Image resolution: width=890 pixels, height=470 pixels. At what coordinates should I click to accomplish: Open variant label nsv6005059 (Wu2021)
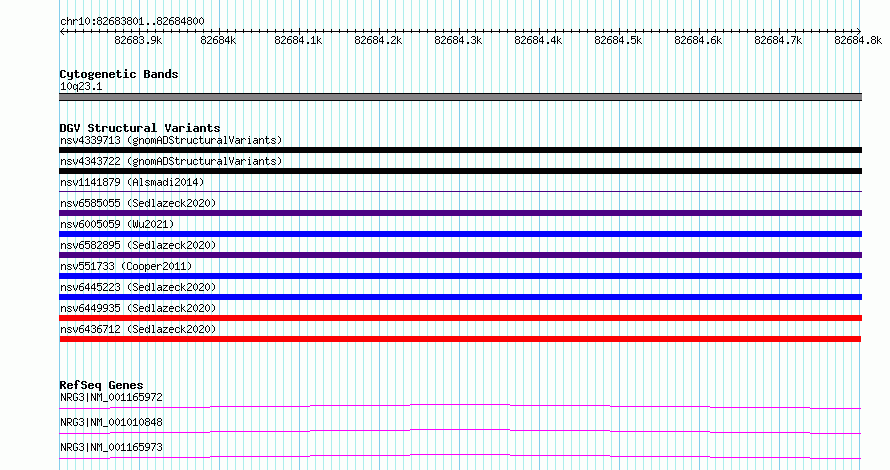coord(117,224)
